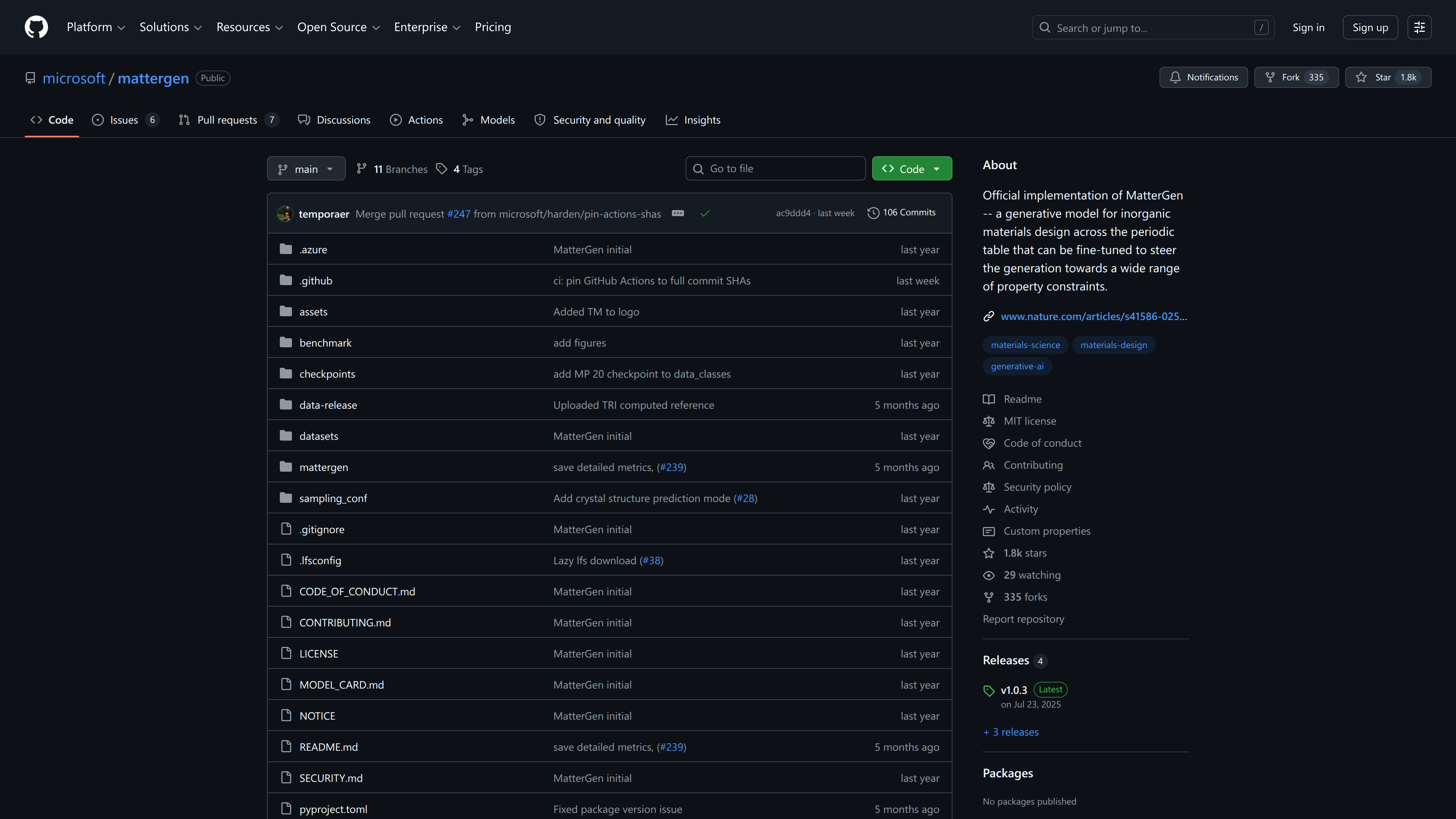Expand the Solutions menu

tap(170, 27)
